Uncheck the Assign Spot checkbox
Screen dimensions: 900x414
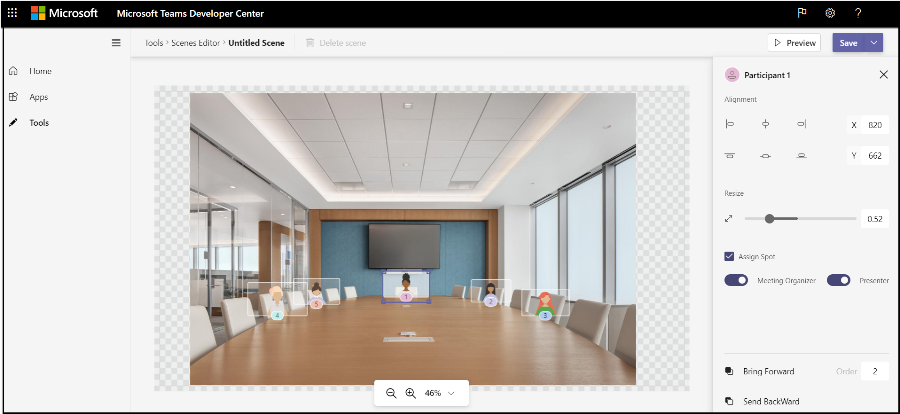coord(730,257)
